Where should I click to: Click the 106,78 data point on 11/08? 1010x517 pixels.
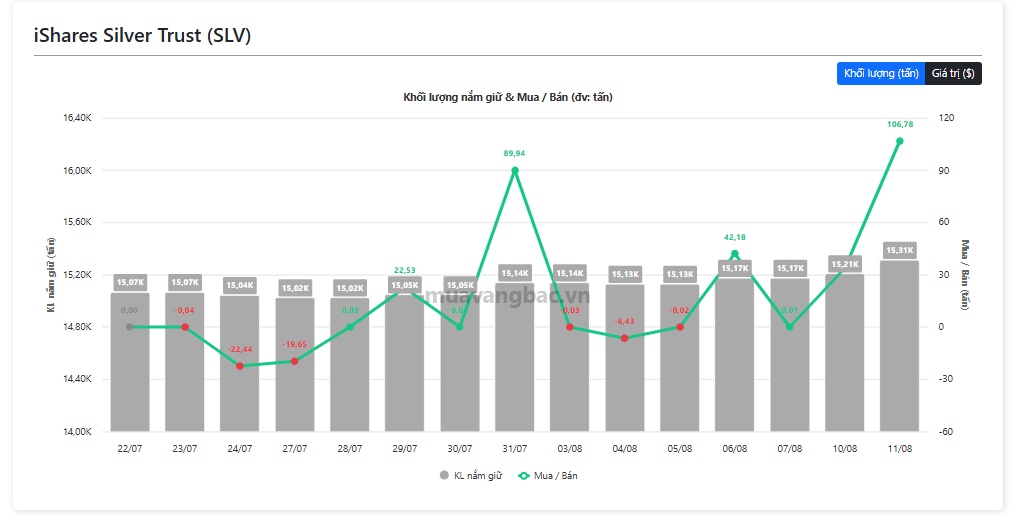899,141
